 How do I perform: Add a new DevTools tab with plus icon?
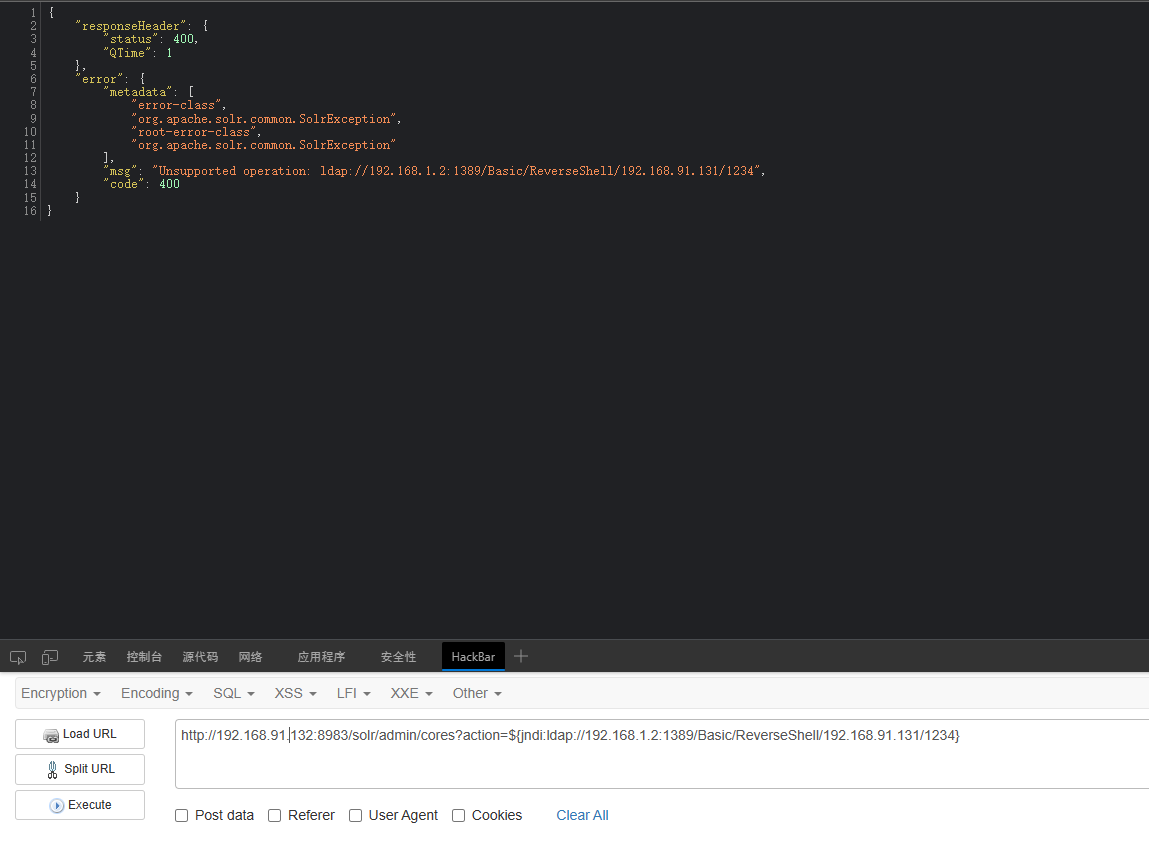(x=521, y=657)
